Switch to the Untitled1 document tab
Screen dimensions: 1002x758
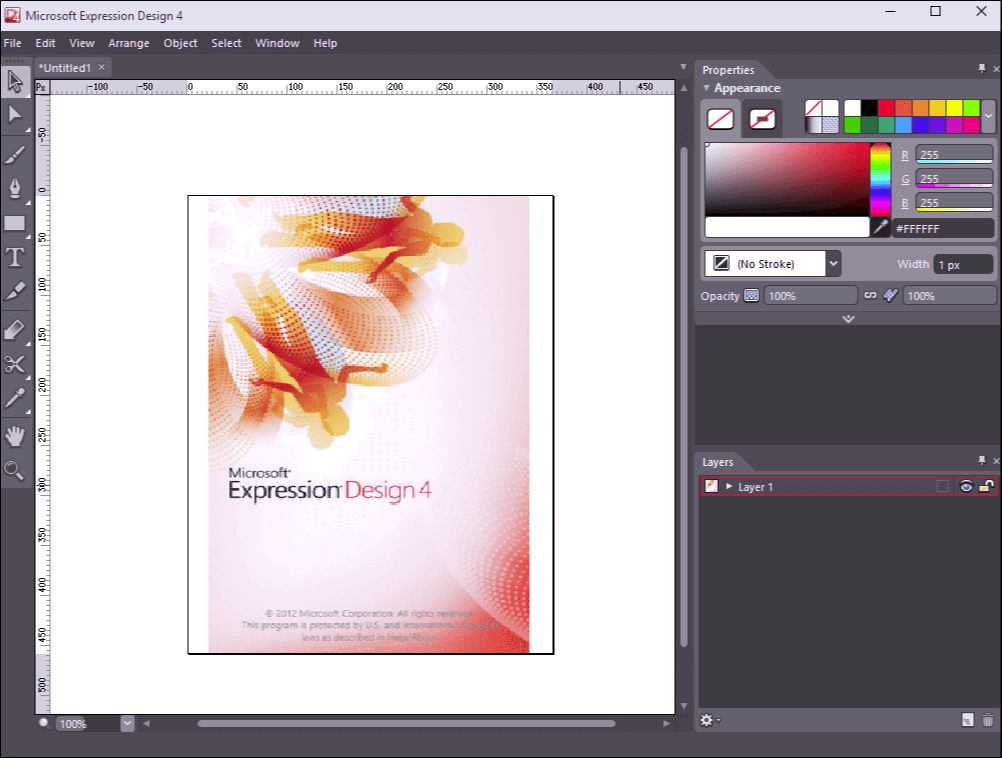click(64, 67)
